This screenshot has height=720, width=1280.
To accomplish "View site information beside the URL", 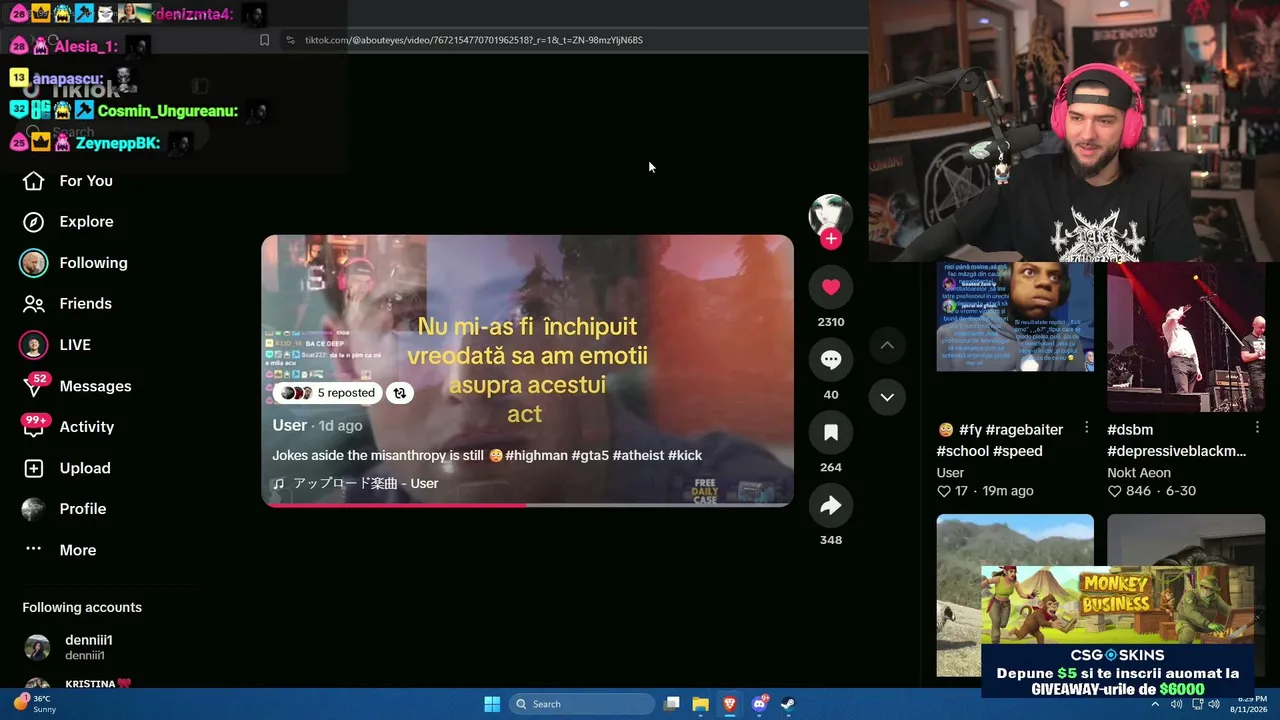I will (x=290, y=40).
